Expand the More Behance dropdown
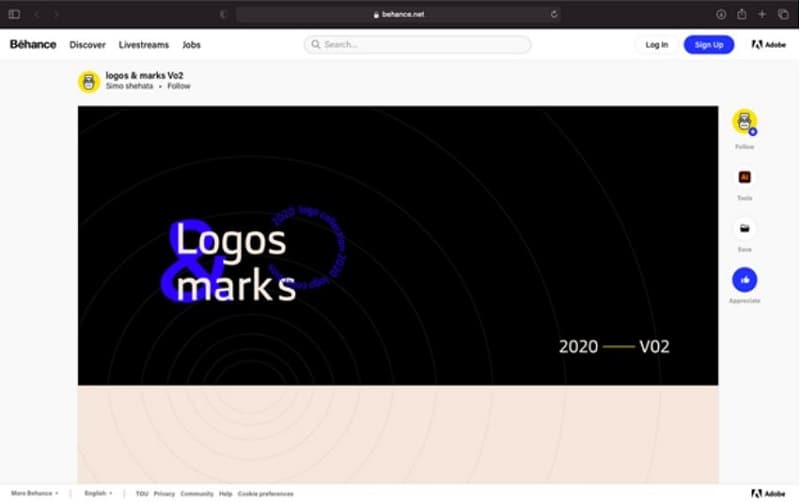800x502 pixels. [x=35, y=493]
